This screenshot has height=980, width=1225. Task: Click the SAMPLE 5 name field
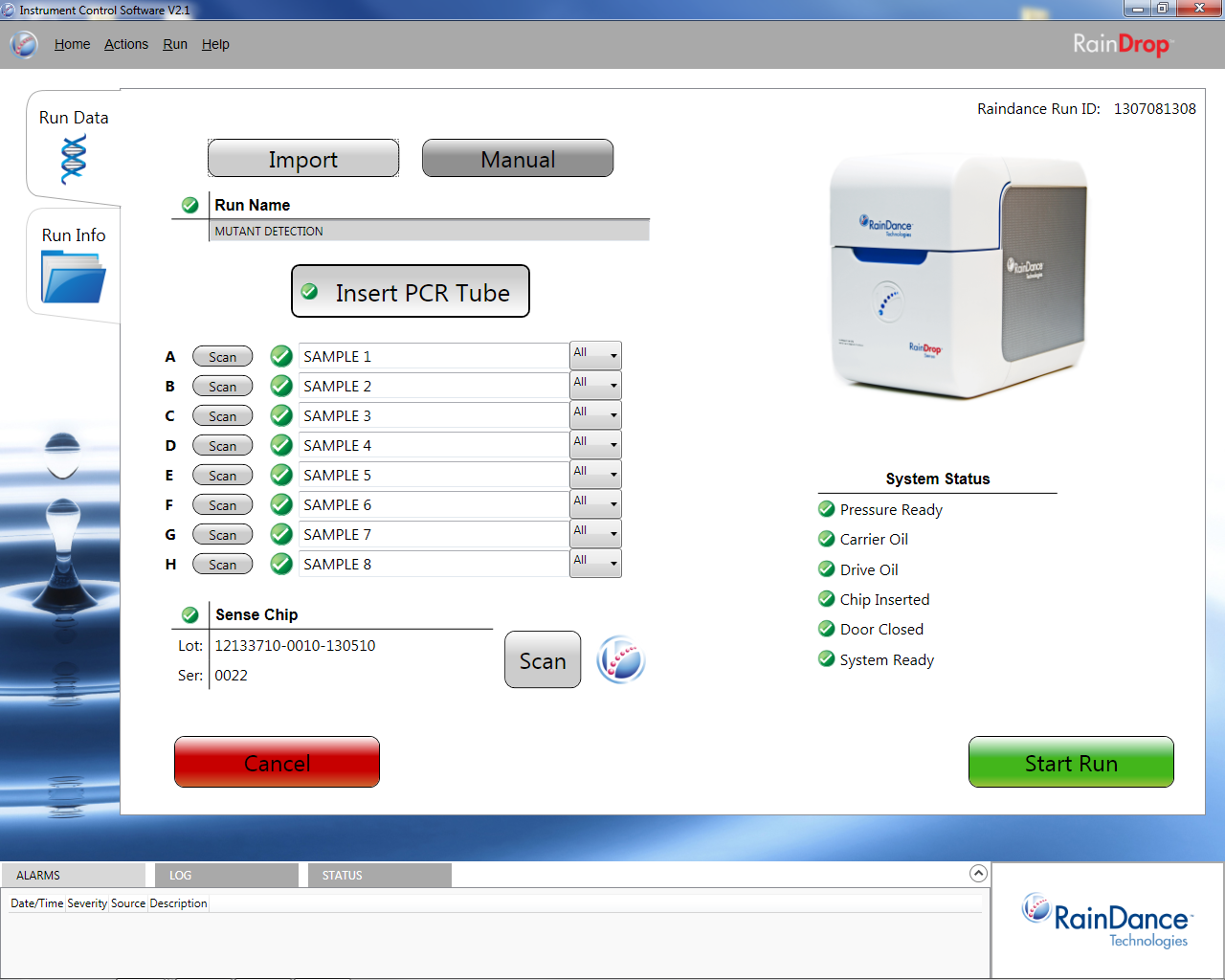coord(434,475)
